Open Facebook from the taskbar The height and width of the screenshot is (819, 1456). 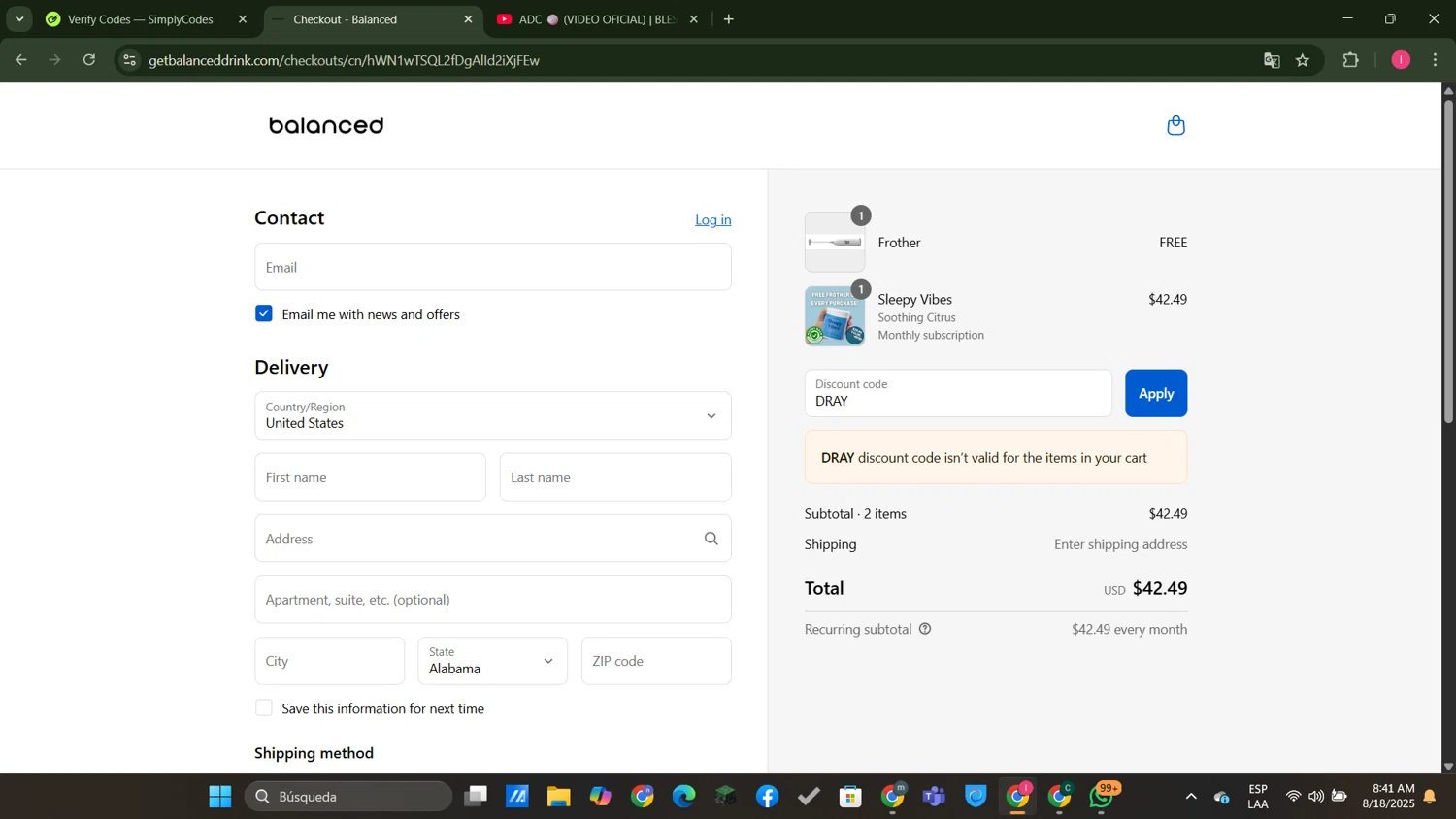(x=767, y=797)
